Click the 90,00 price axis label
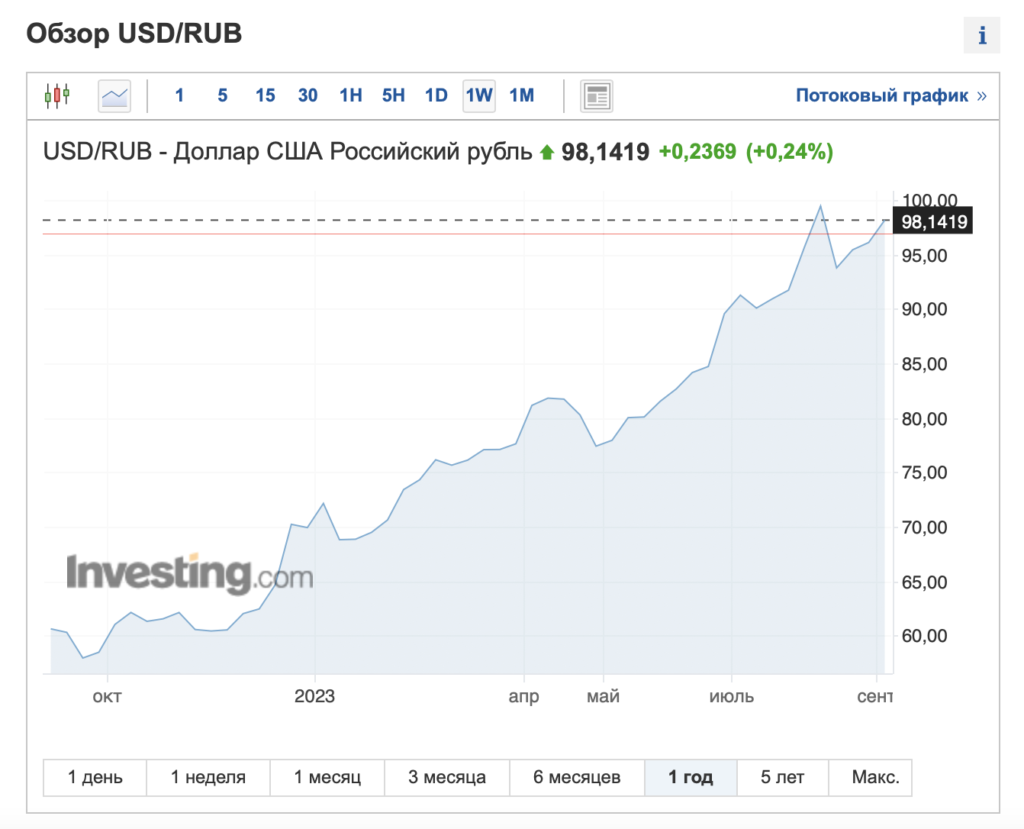 924,309
